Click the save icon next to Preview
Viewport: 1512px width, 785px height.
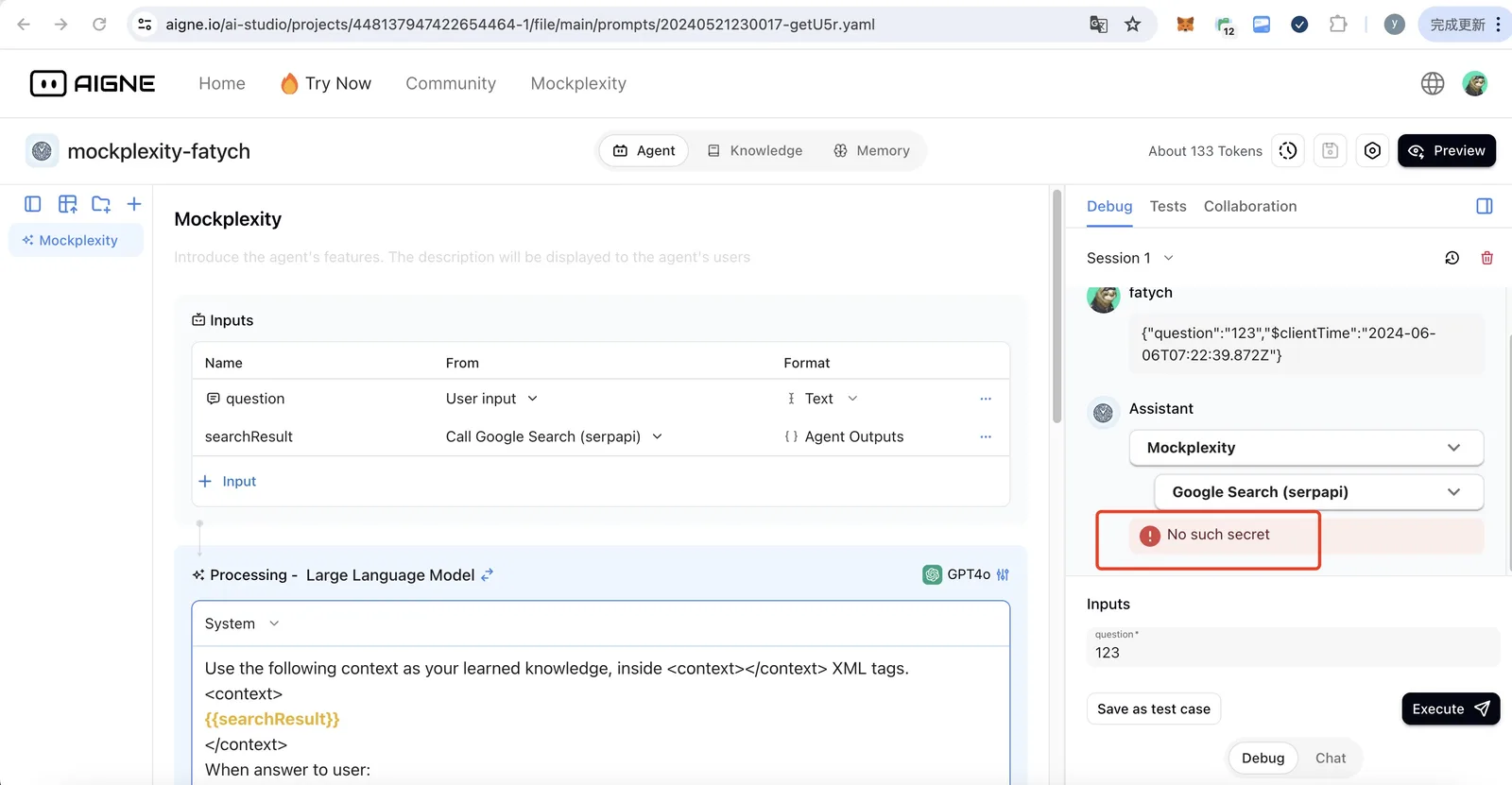point(1330,151)
